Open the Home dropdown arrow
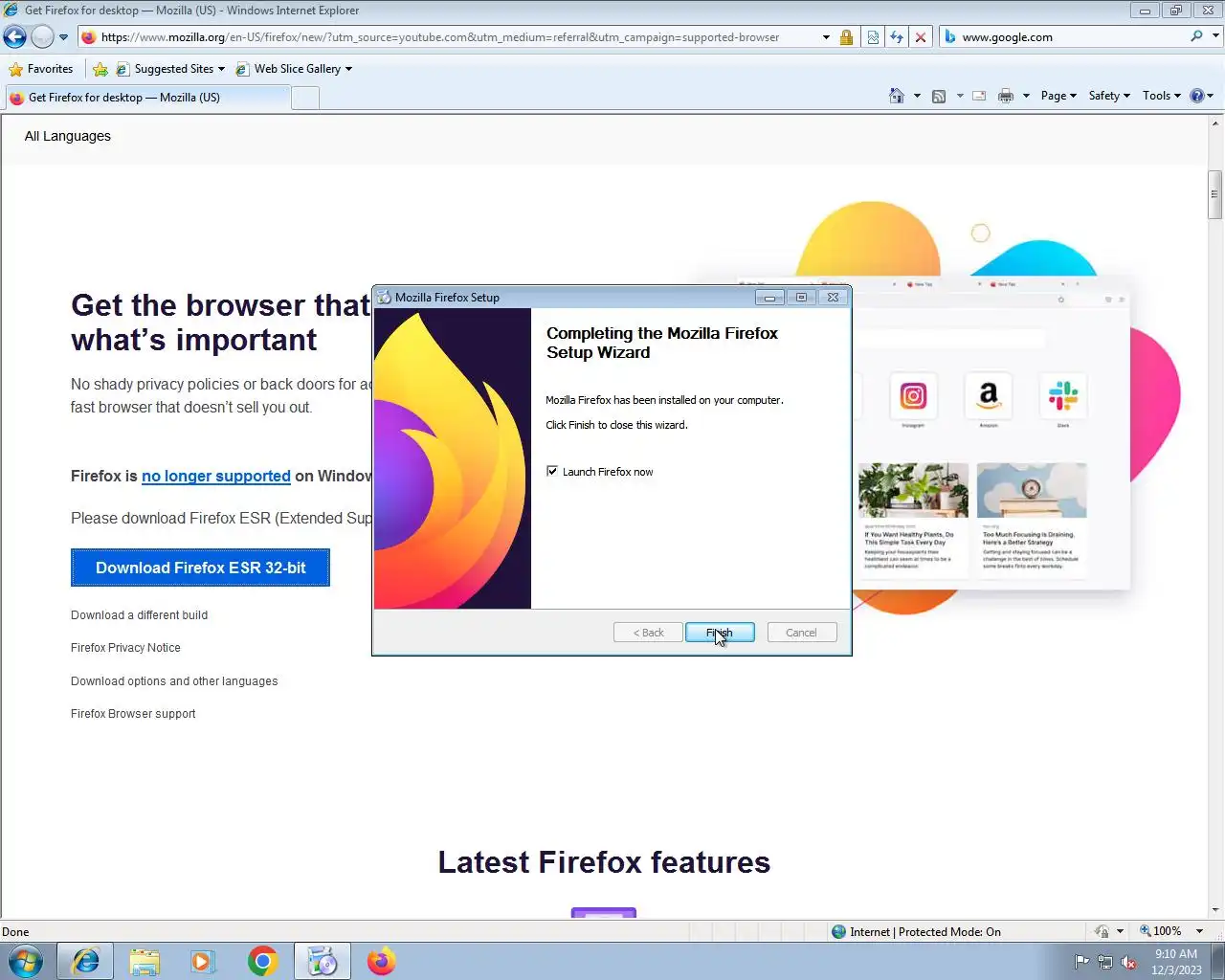1225x980 pixels. pyautogui.click(x=917, y=96)
